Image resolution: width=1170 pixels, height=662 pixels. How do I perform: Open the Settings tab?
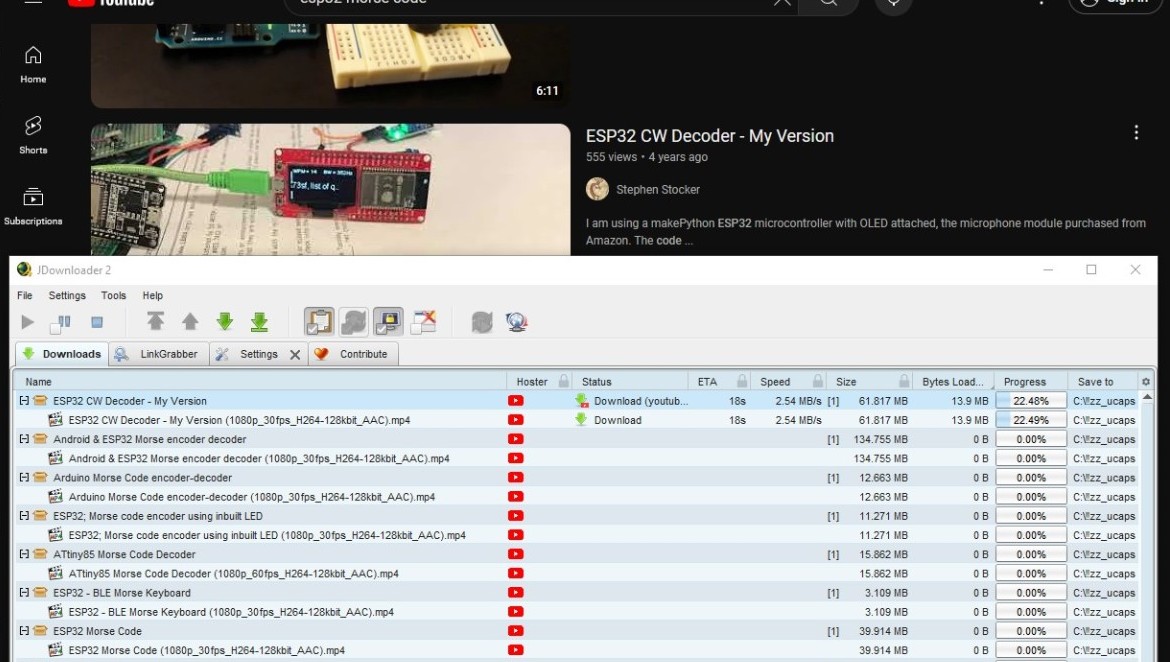pos(248,354)
